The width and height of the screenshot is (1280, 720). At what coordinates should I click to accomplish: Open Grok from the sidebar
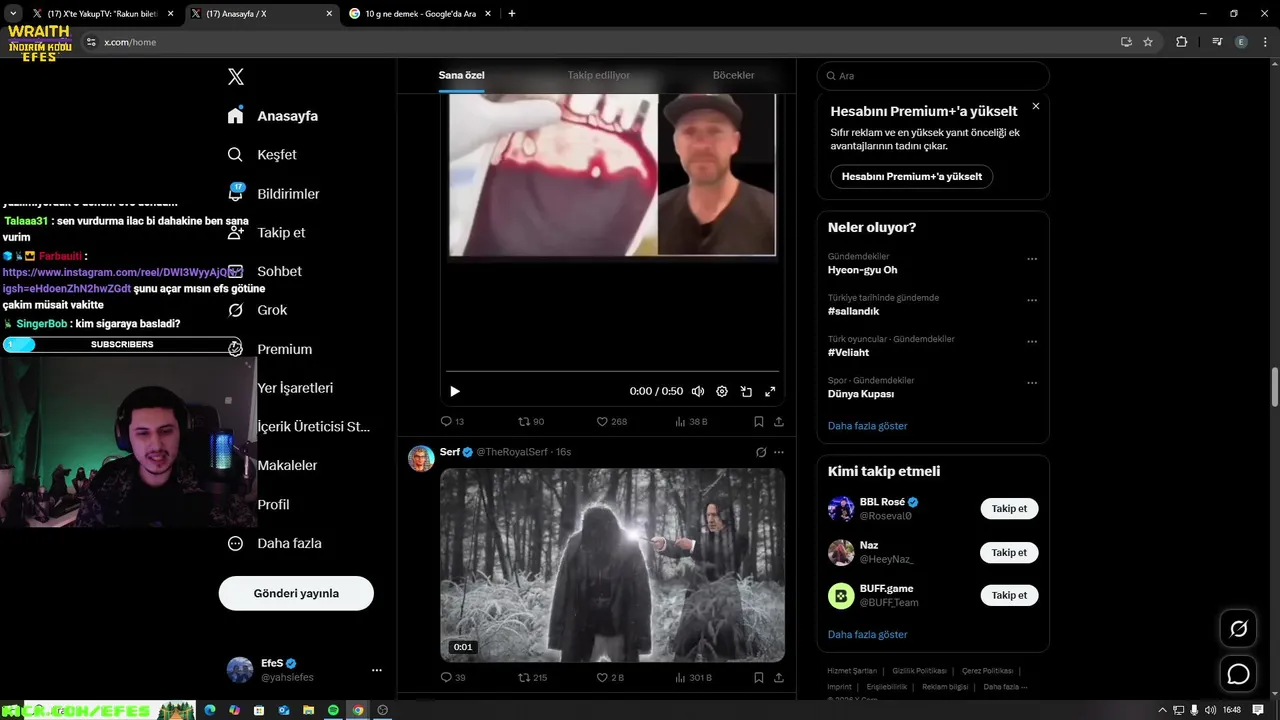tap(257, 310)
